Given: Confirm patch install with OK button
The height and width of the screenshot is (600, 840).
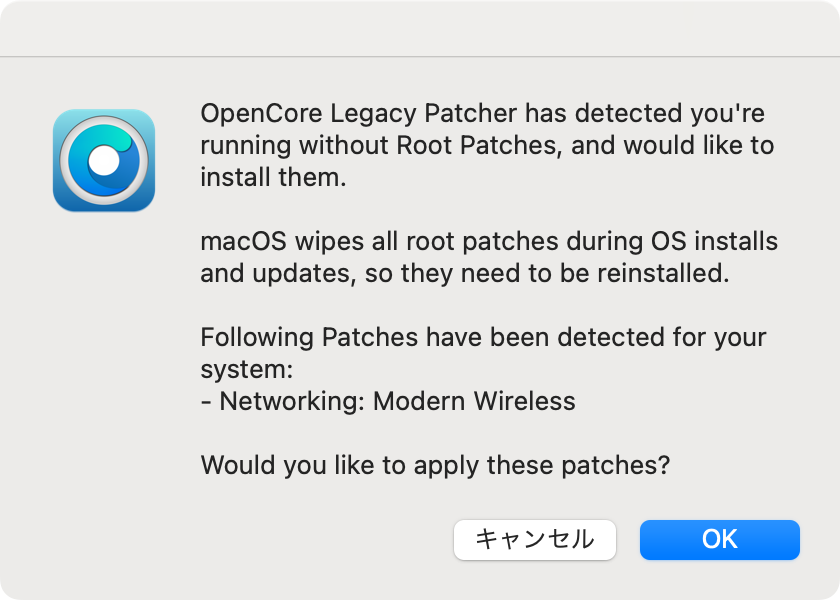Looking at the screenshot, I should click(719, 539).
